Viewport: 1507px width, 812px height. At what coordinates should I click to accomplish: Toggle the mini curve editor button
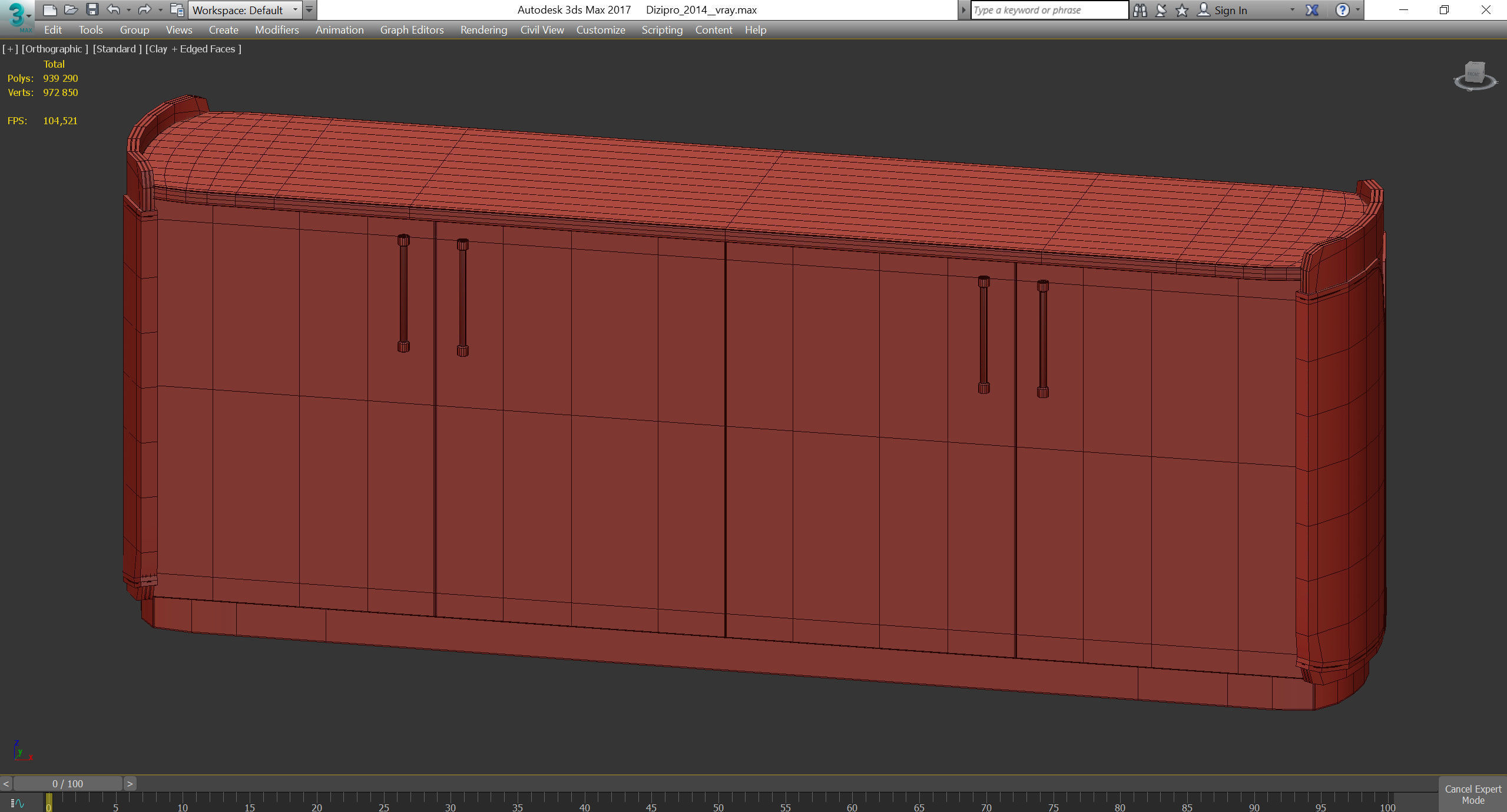(x=17, y=803)
